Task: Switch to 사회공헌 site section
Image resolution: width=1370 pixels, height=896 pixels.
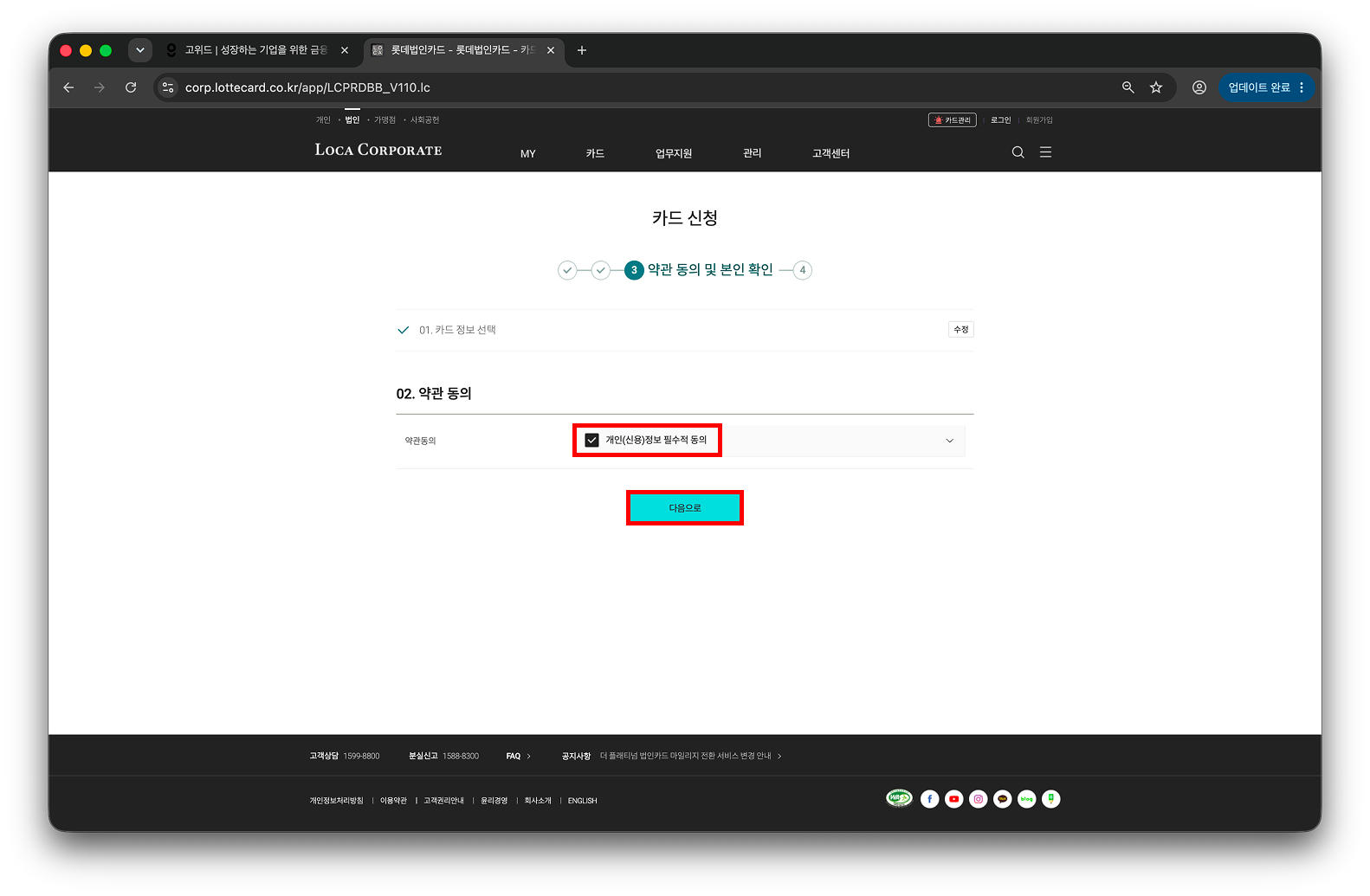Action: pyautogui.click(x=424, y=120)
